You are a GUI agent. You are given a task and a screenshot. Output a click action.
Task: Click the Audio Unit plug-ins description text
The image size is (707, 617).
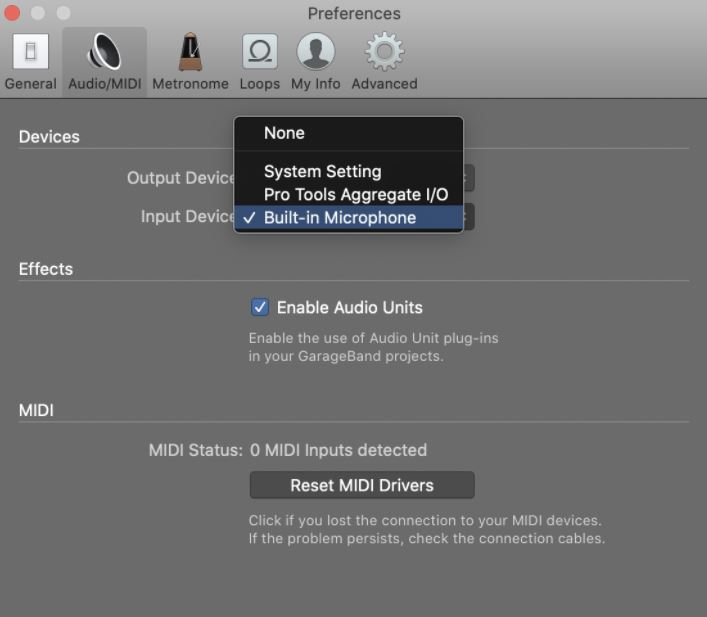coord(373,347)
